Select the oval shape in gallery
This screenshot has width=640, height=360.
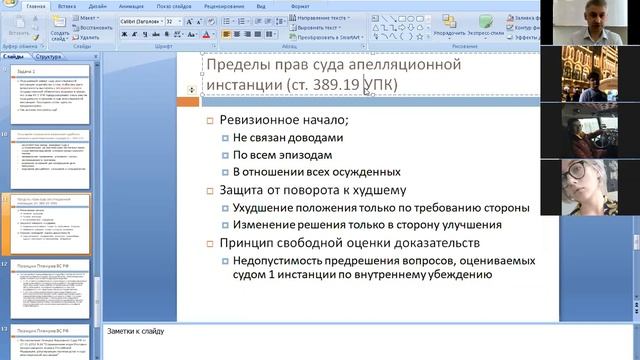(x=411, y=18)
